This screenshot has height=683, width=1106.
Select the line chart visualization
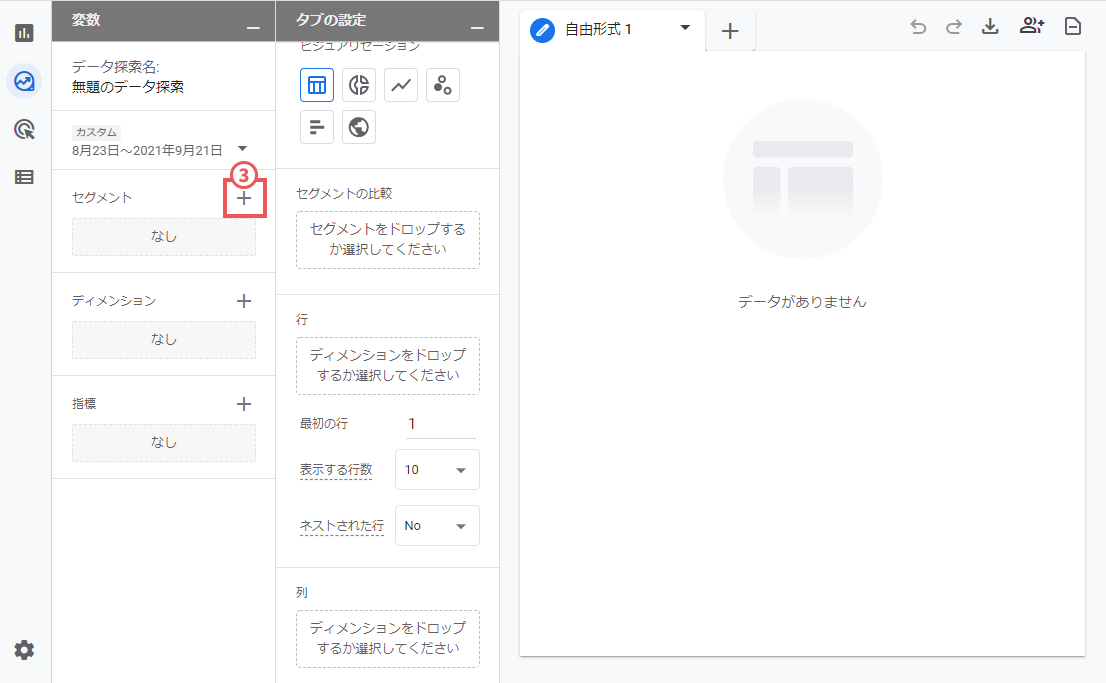click(x=401, y=85)
